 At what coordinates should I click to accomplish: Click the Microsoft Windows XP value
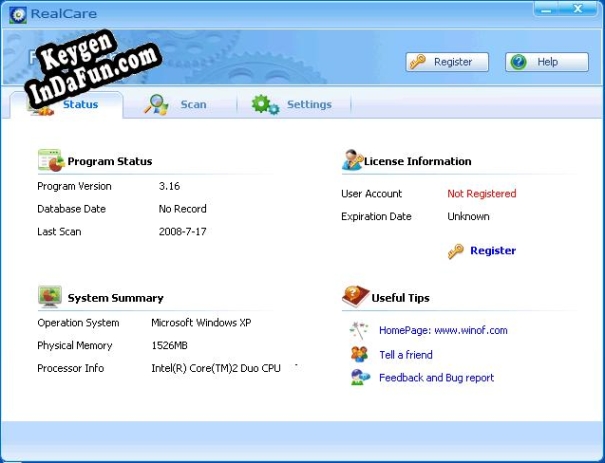201,323
